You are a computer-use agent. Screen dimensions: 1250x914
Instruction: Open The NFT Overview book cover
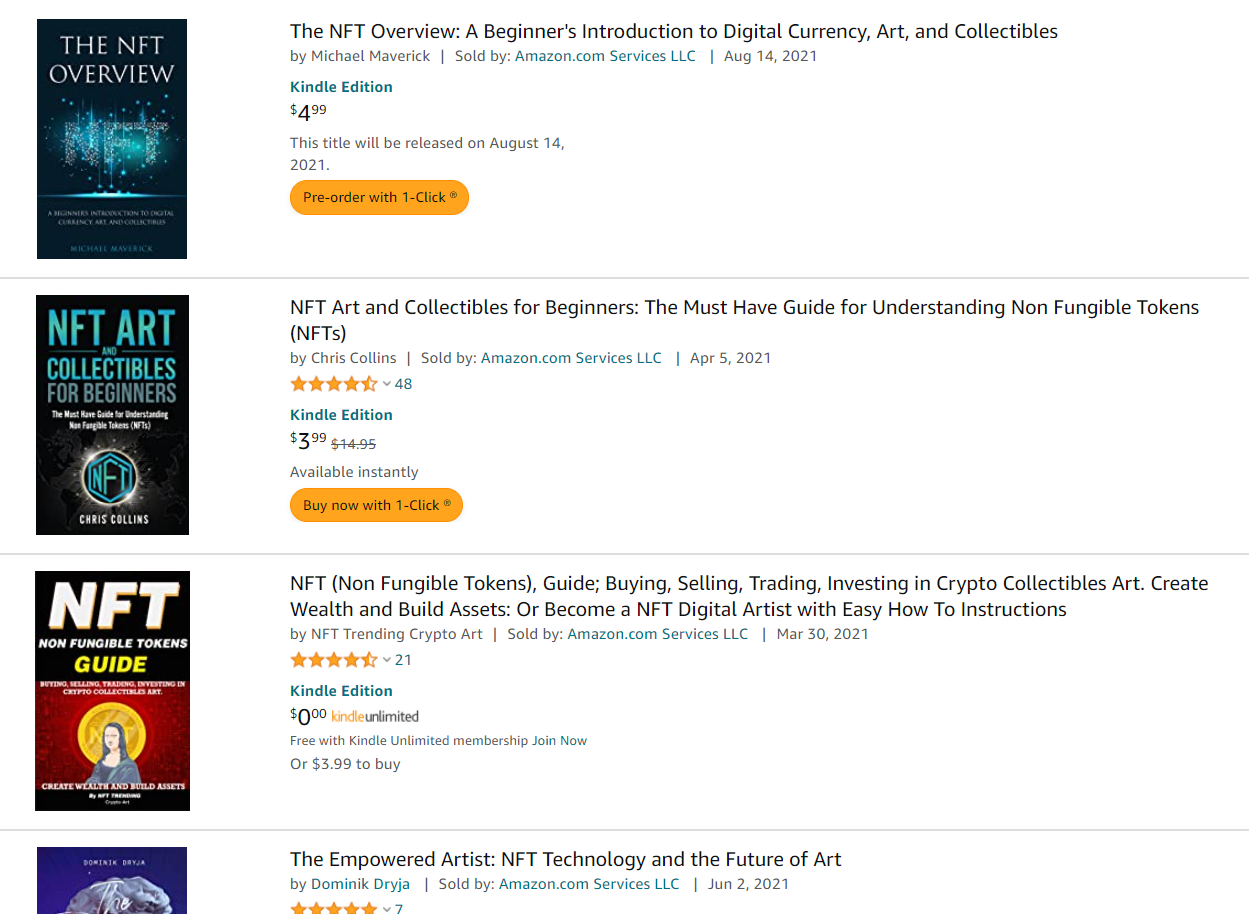click(112, 139)
